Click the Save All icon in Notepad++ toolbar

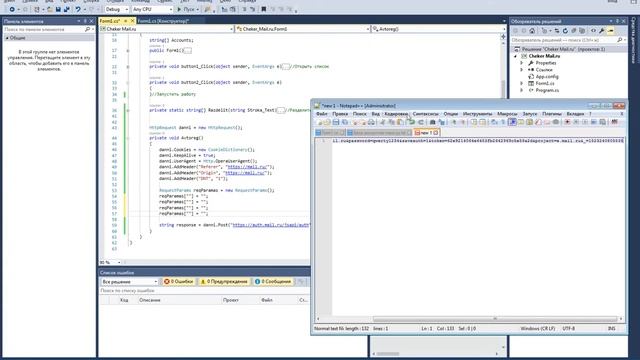[x=345, y=122]
